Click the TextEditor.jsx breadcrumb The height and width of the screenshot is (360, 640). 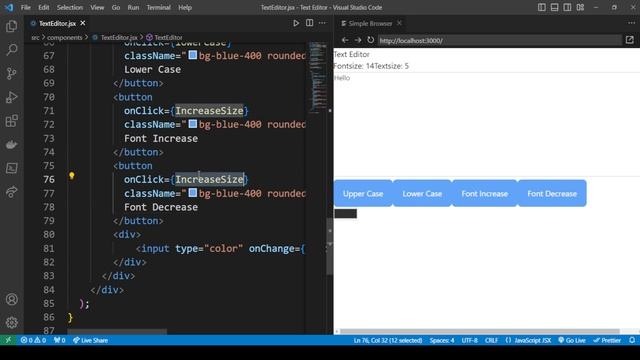(115, 37)
